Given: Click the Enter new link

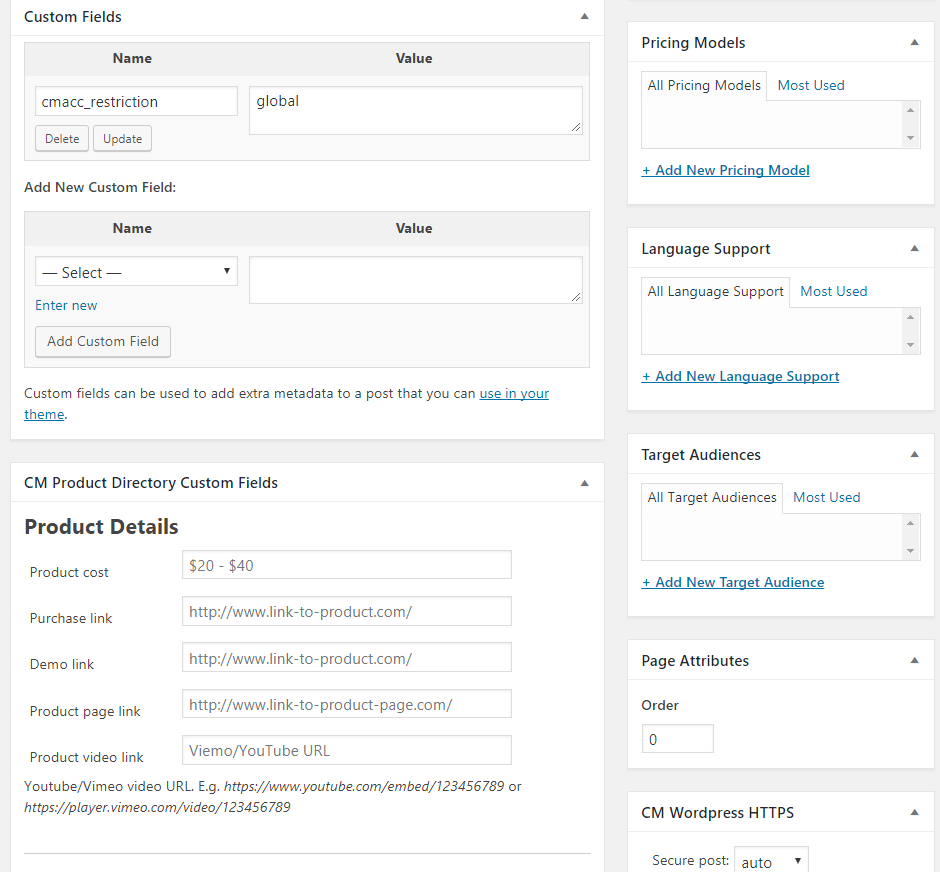Looking at the screenshot, I should point(66,306).
